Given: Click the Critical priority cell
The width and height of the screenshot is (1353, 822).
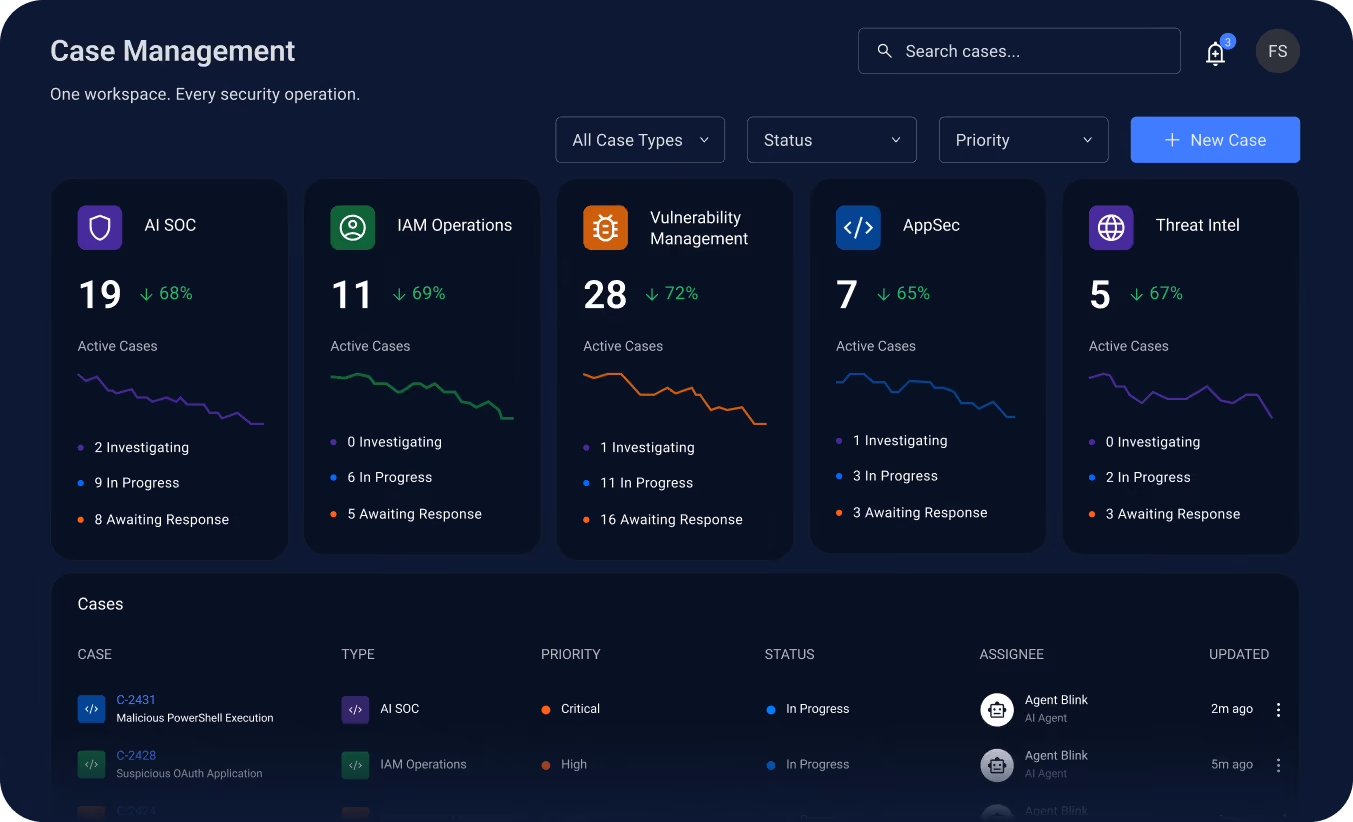Looking at the screenshot, I should 571,709.
